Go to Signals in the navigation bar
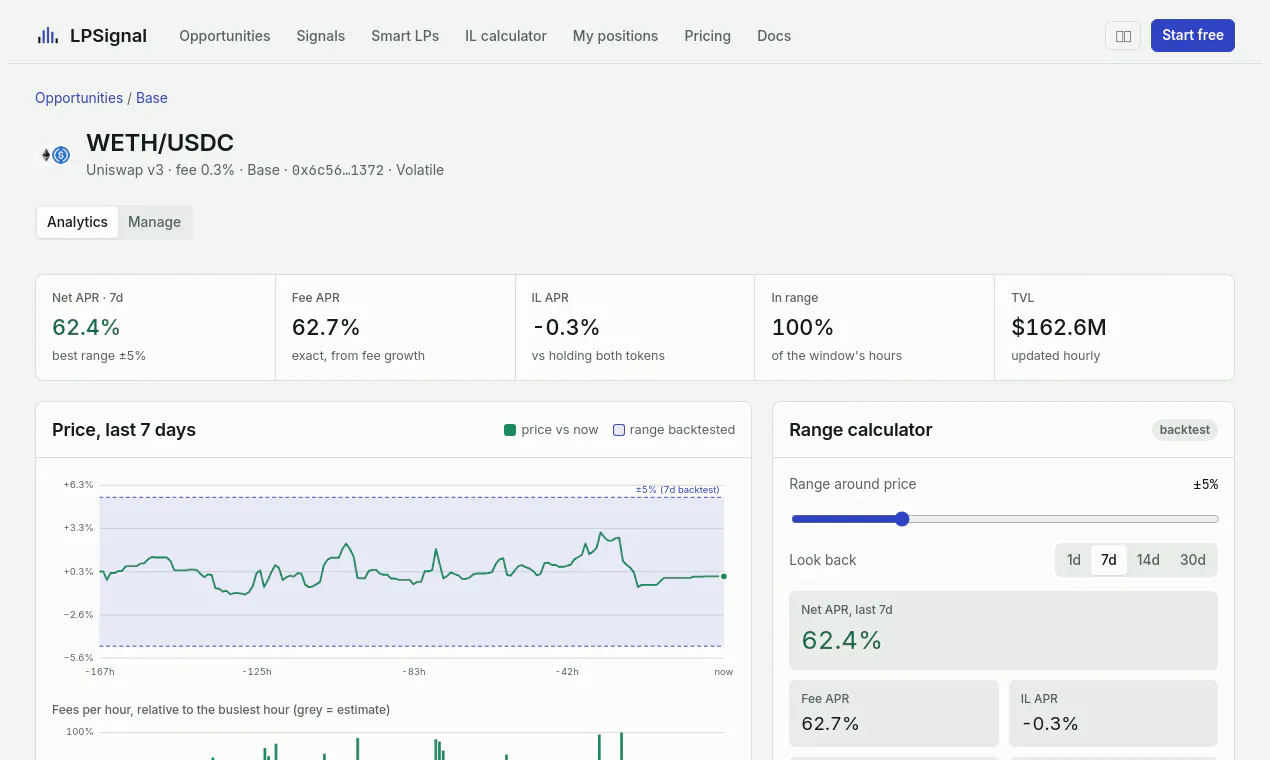Image resolution: width=1270 pixels, height=760 pixels. [x=321, y=36]
